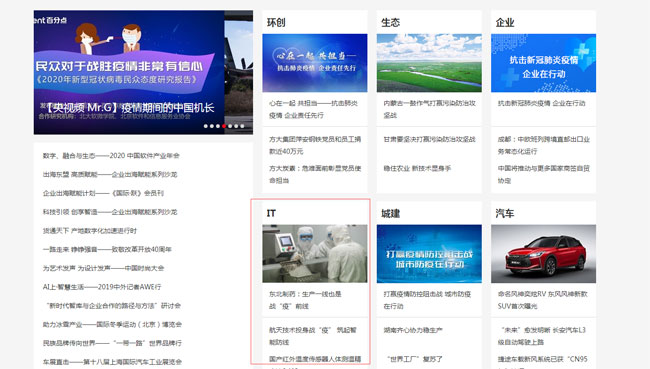Click the 抗击新冠肺炎疫情 企业在行动 image
The image size is (650, 369).
click(x=543, y=63)
